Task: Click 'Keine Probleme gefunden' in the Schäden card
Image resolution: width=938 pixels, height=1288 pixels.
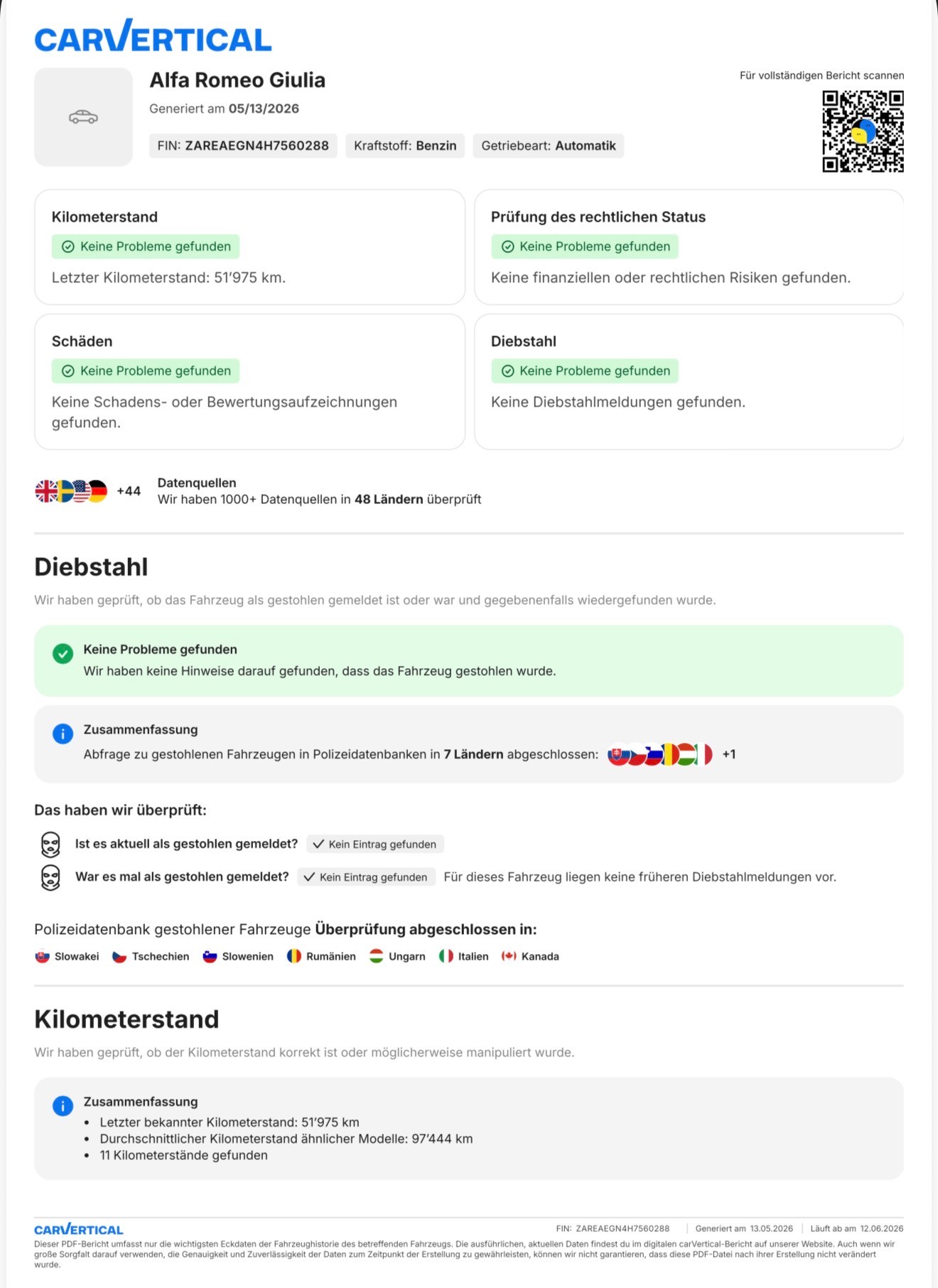Action: coord(146,371)
